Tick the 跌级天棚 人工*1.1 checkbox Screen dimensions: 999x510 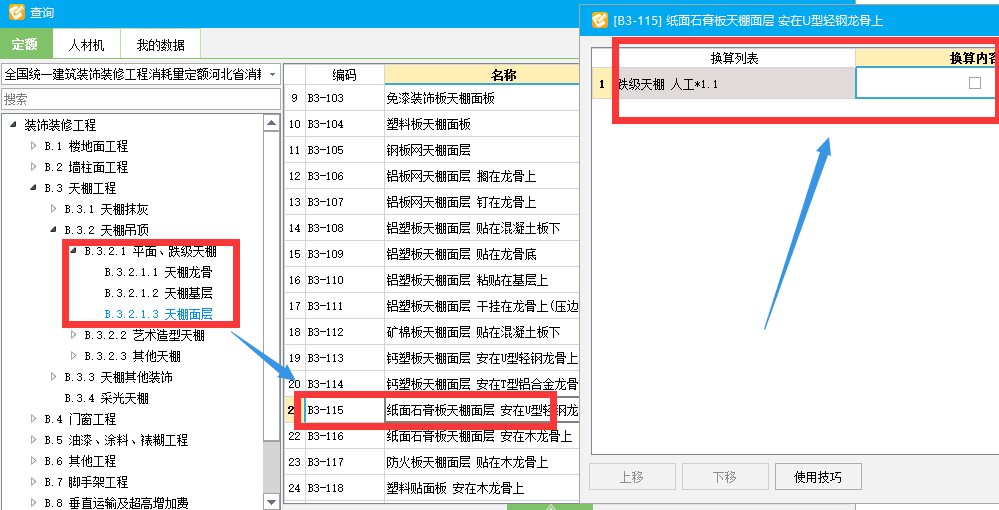pos(974,83)
